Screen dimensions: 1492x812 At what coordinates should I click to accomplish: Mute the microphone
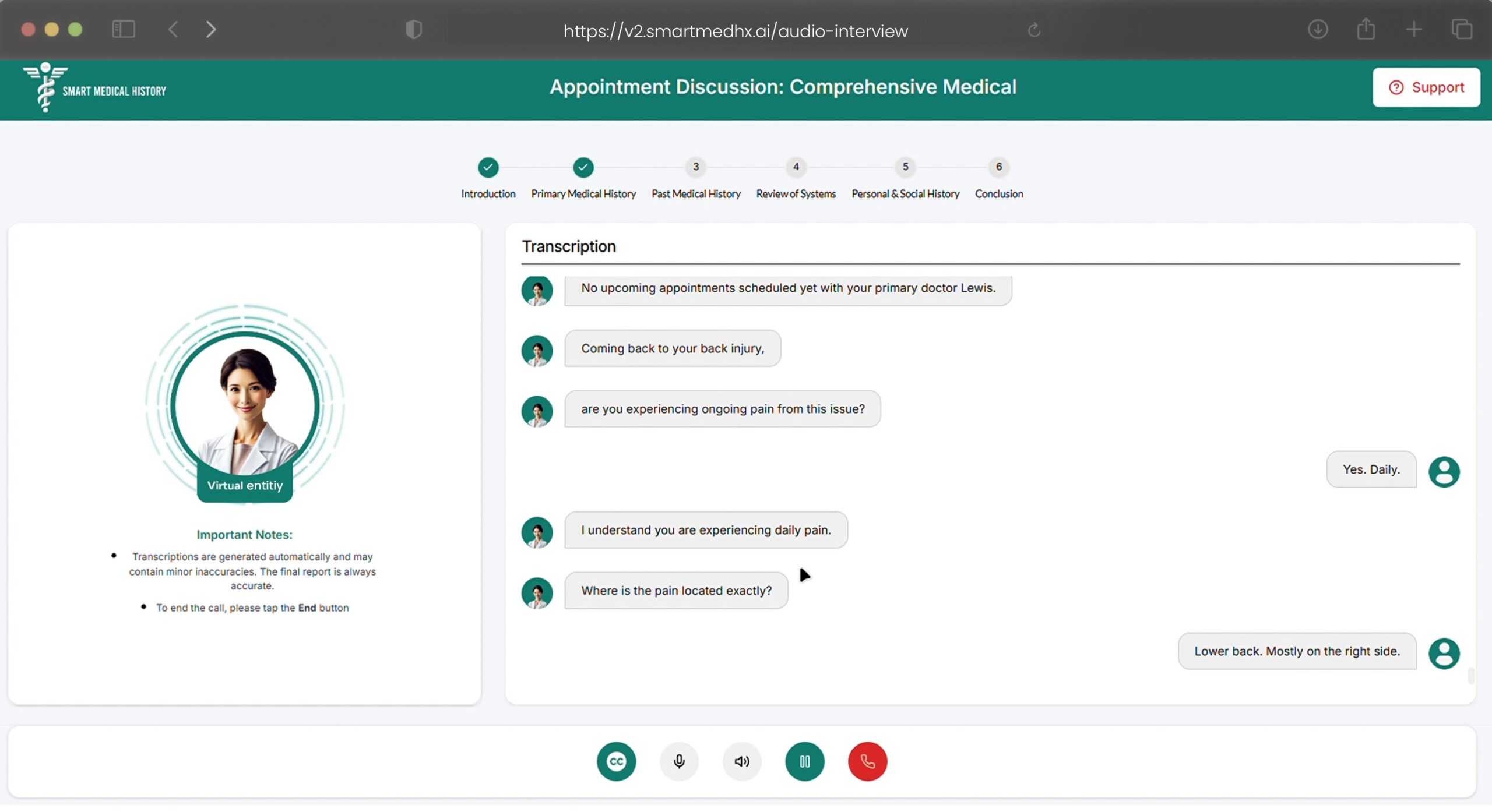pos(679,761)
